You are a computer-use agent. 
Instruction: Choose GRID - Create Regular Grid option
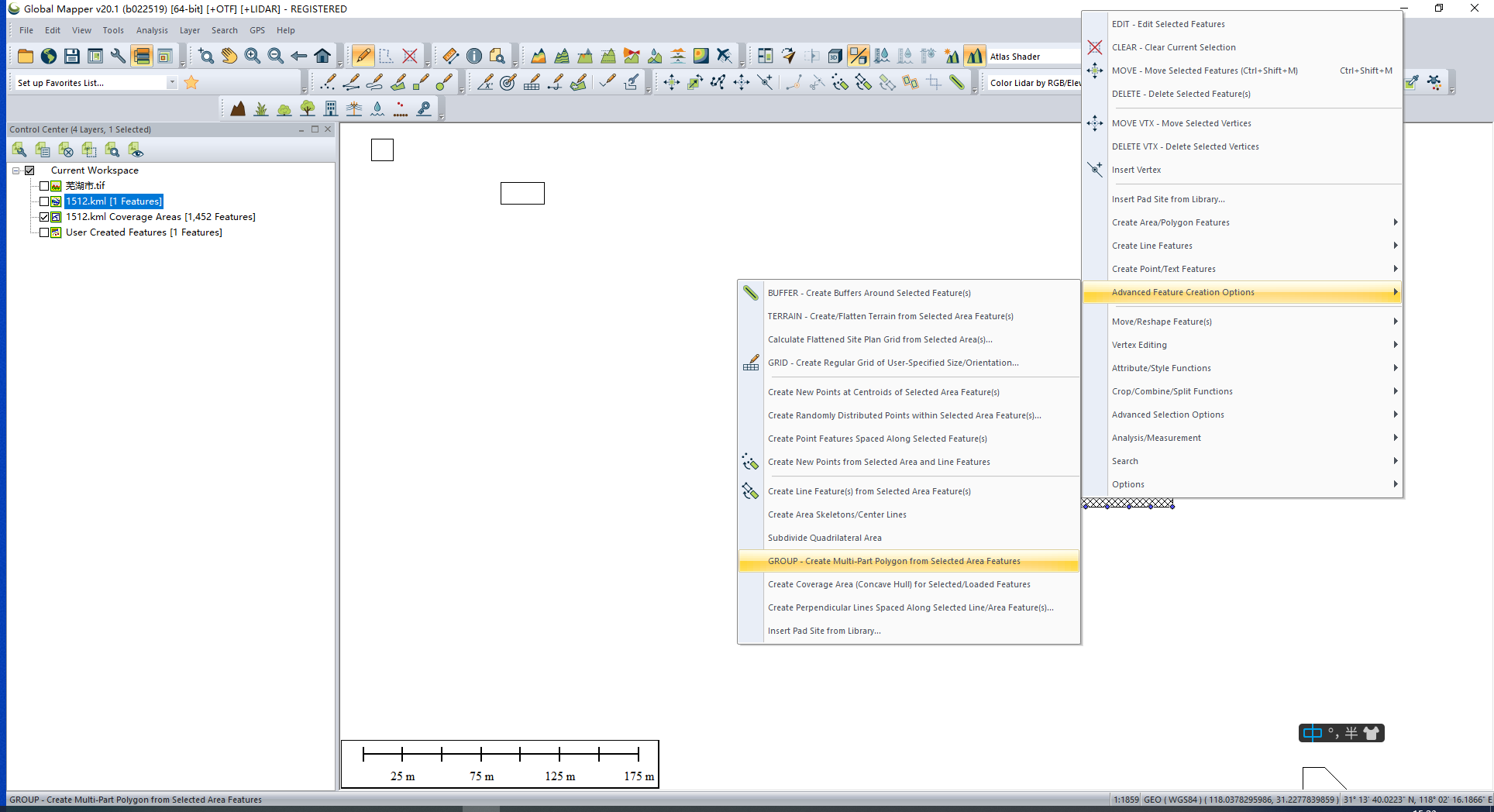[x=909, y=363]
